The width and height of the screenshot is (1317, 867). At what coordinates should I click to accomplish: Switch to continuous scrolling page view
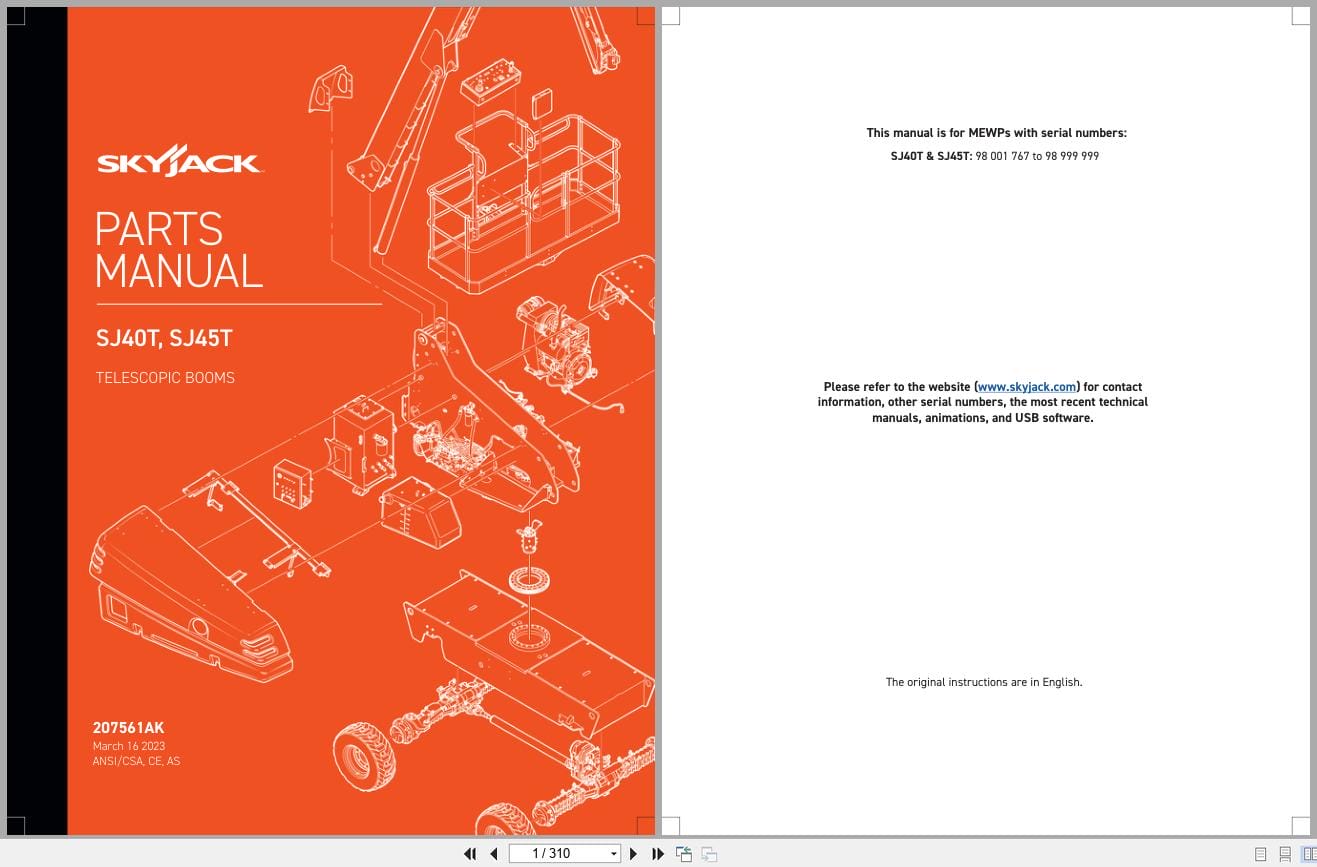coord(1285,854)
